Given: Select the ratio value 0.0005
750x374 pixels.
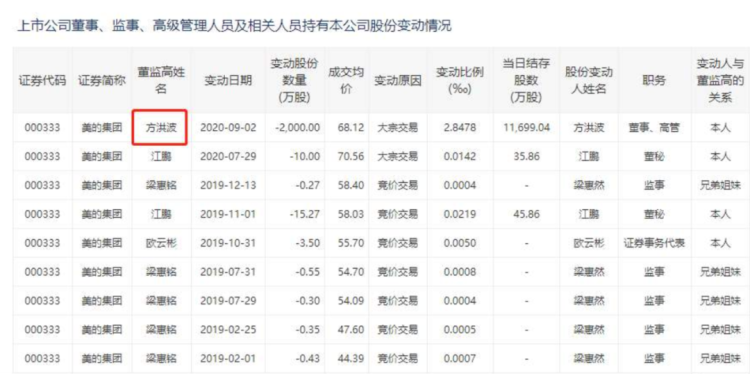Looking at the screenshot, I should tap(460, 330).
